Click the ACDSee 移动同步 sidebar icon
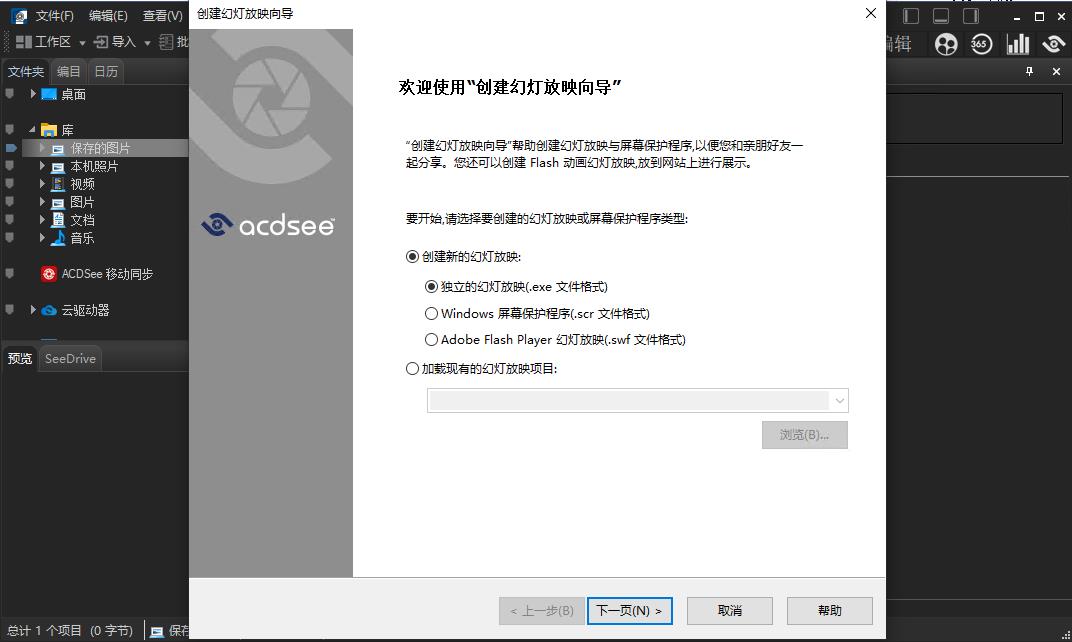Viewport: 1072px width, 642px height. click(48, 273)
